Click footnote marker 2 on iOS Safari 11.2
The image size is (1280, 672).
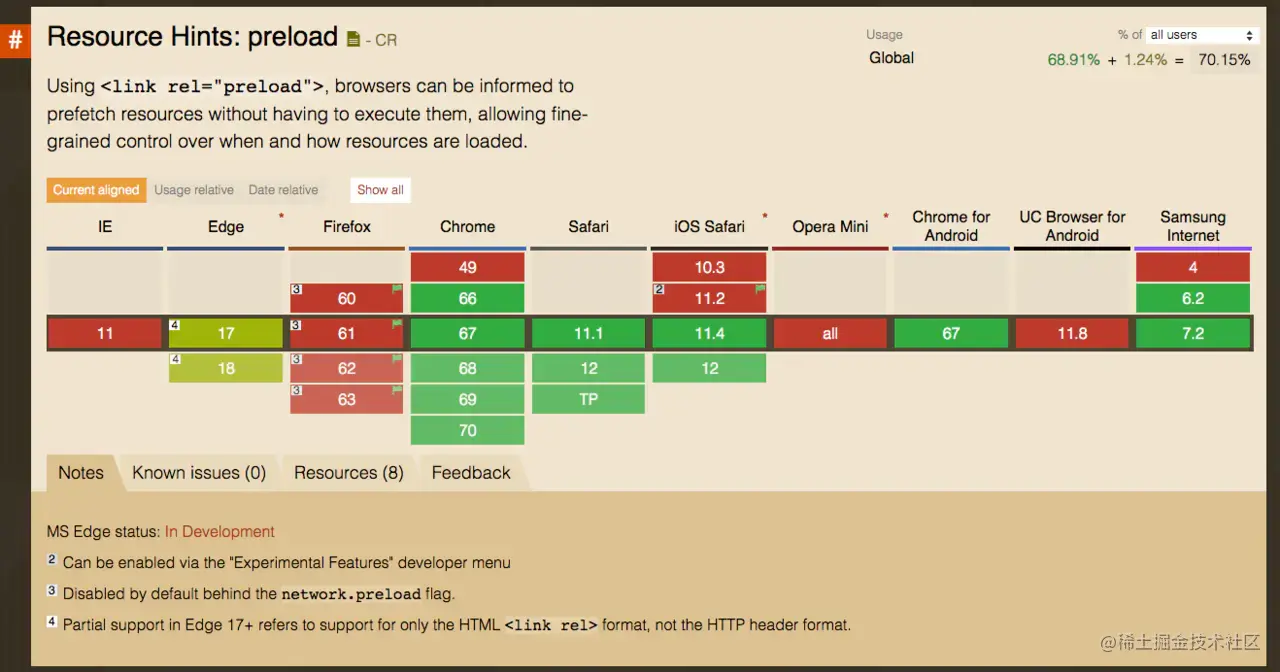(658, 289)
